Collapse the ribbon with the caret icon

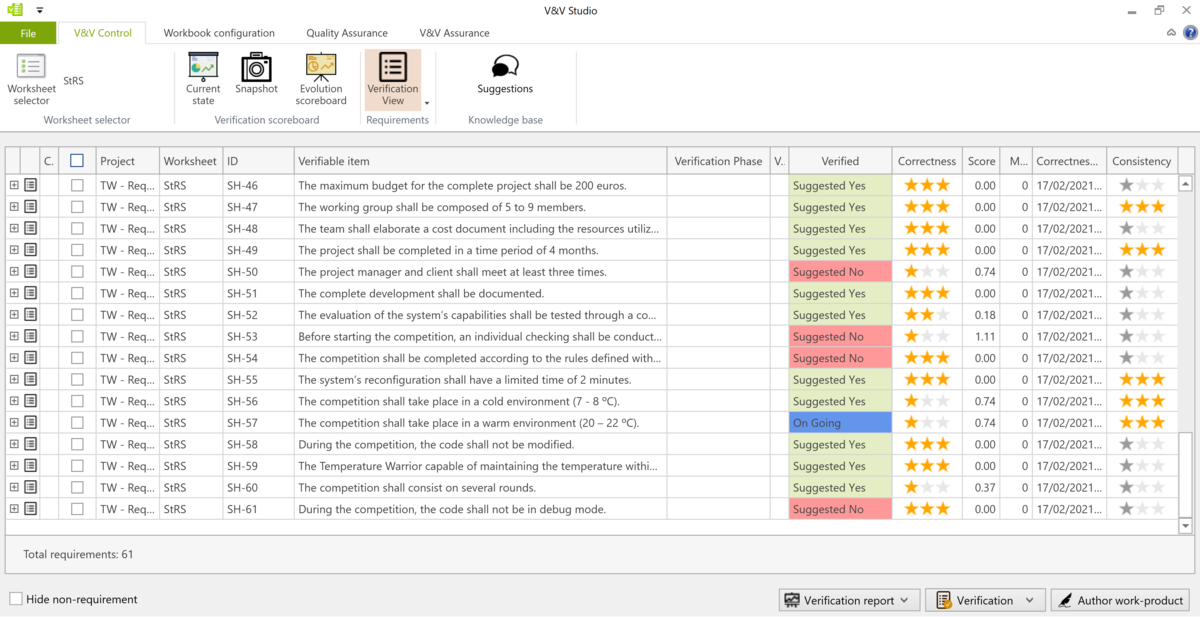(1171, 33)
